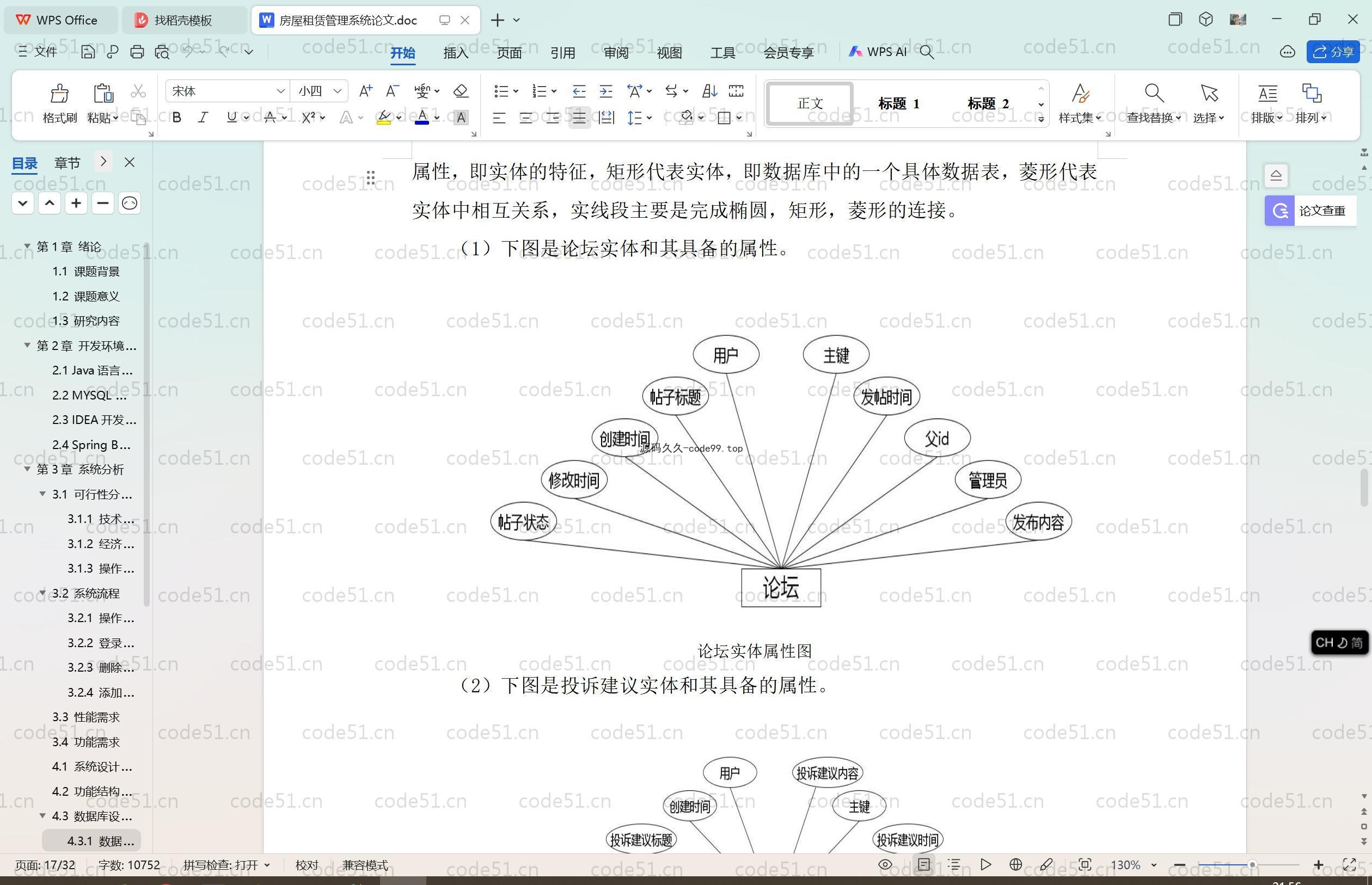Image resolution: width=1372 pixels, height=885 pixels.
Task: Click the web layout globe icon
Action: [x=1015, y=864]
